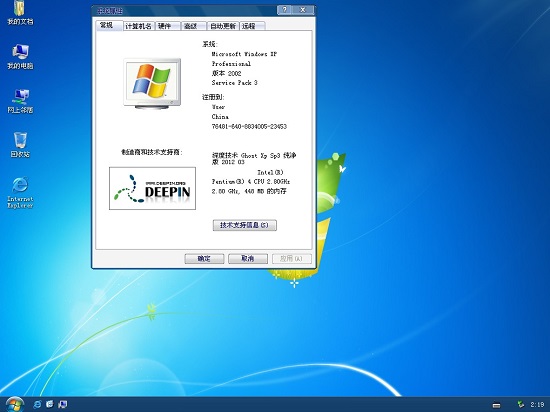Screen dimensions: 550x412
Task: Select the 网上邻居 desktop icon
Action: (x=20, y=101)
